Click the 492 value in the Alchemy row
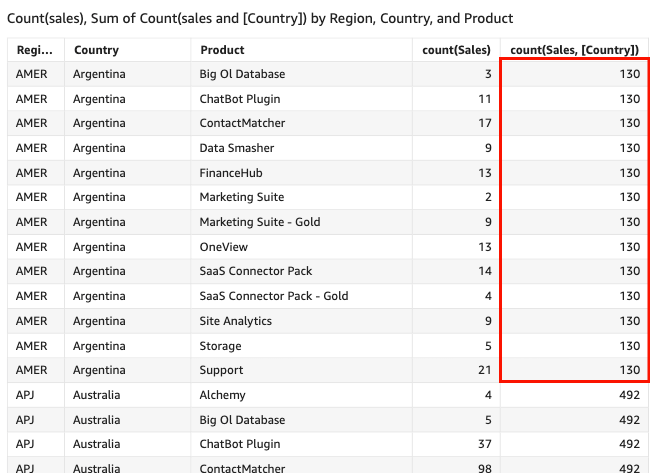Viewport: 650px width, 473px height. pyautogui.click(x=629, y=395)
